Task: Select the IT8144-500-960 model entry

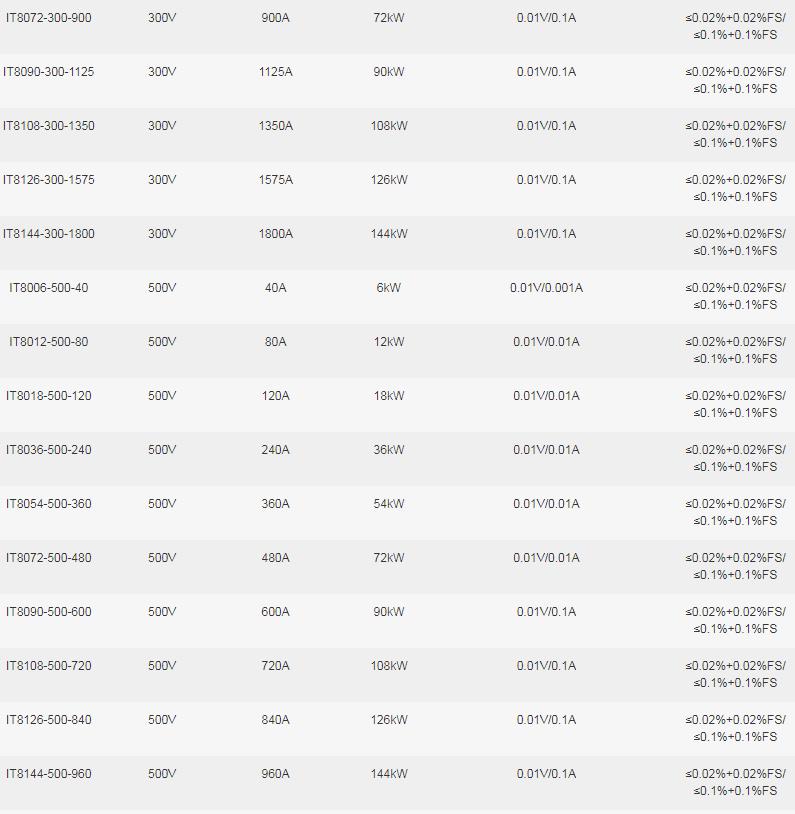Action: pos(48,774)
